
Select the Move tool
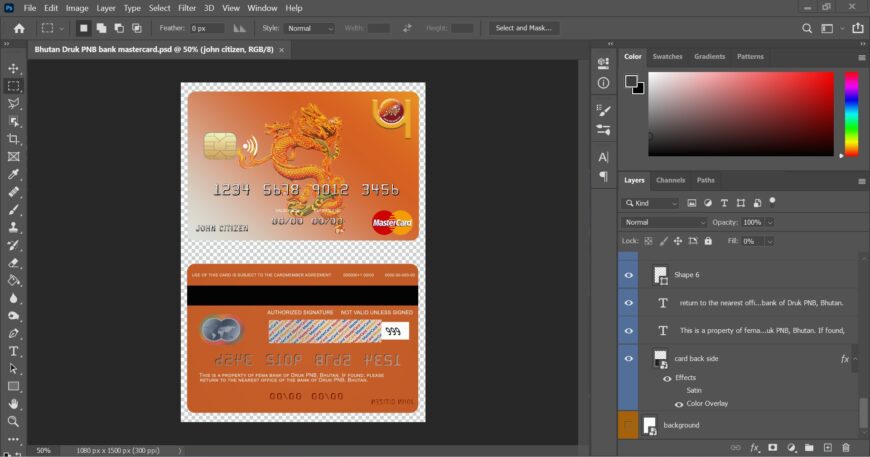point(13,68)
